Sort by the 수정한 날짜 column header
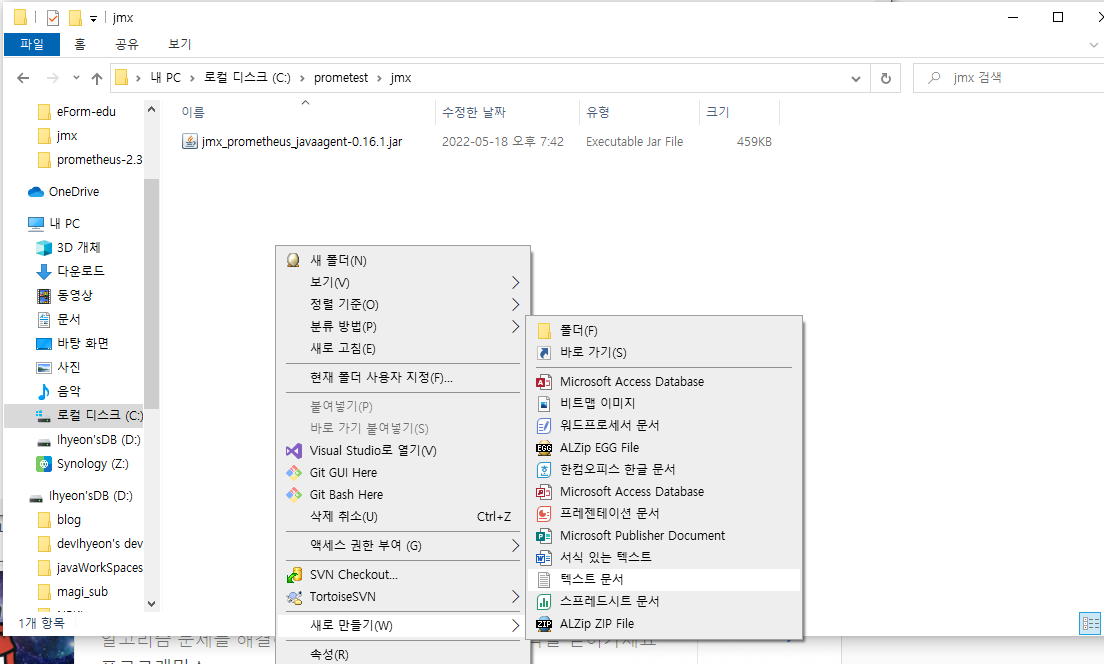 point(474,112)
